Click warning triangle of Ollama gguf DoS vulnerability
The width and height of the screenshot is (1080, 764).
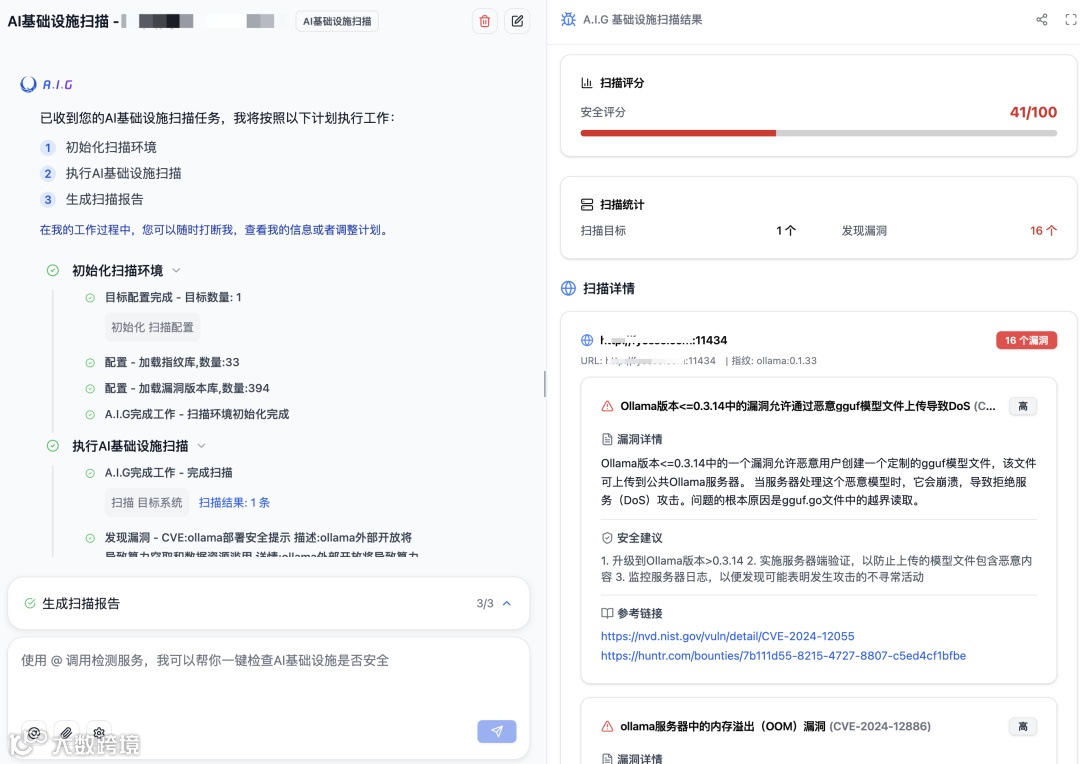pyautogui.click(x=607, y=406)
